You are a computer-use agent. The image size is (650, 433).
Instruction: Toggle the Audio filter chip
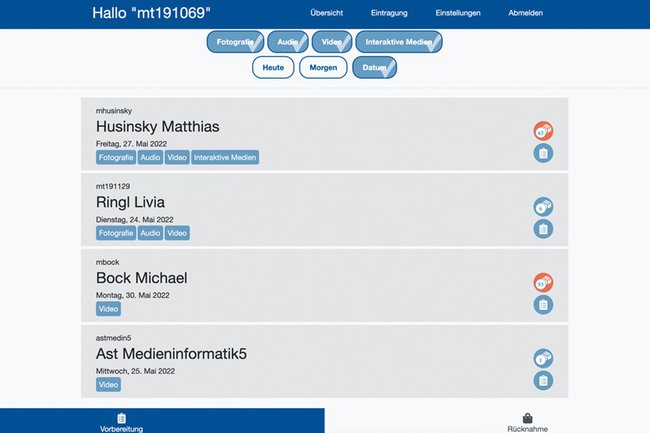coord(289,42)
